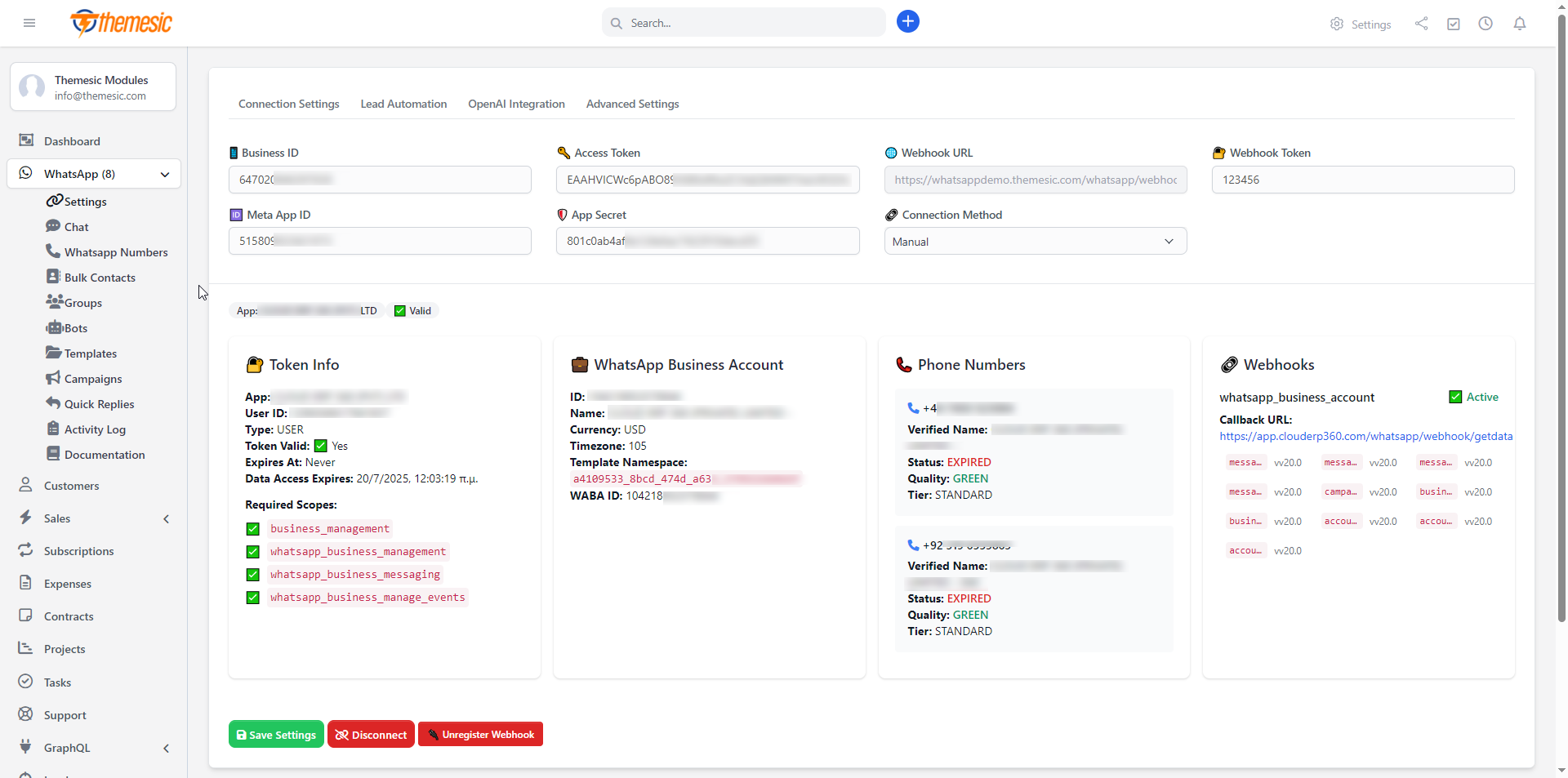Click the webhook Active checkbox
Image resolution: width=1568 pixels, height=778 pixels.
pos(1455,397)
